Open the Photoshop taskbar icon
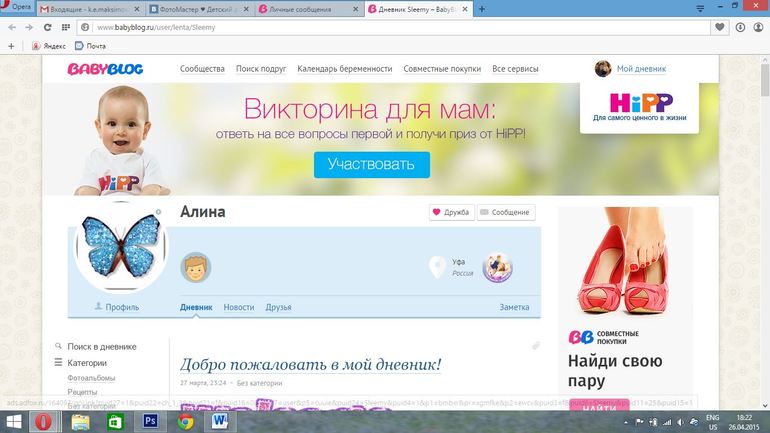The width and height of the screenshot is (770, 433). point(151,421)
